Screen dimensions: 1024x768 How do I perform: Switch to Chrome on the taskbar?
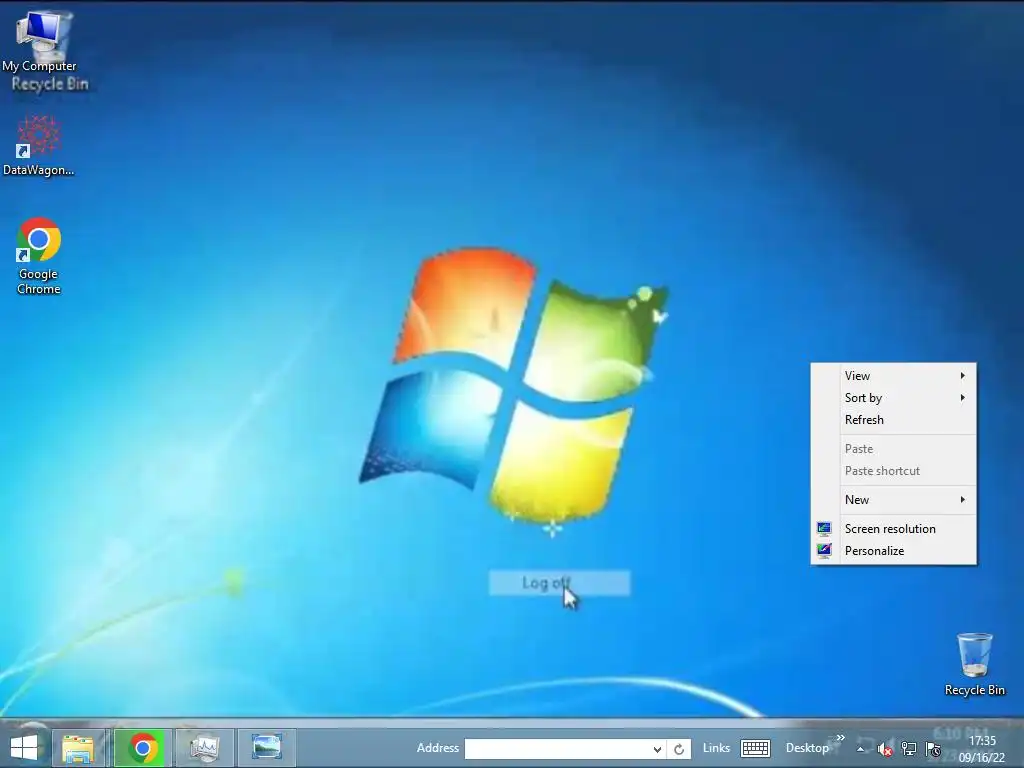tap(143, 748)
